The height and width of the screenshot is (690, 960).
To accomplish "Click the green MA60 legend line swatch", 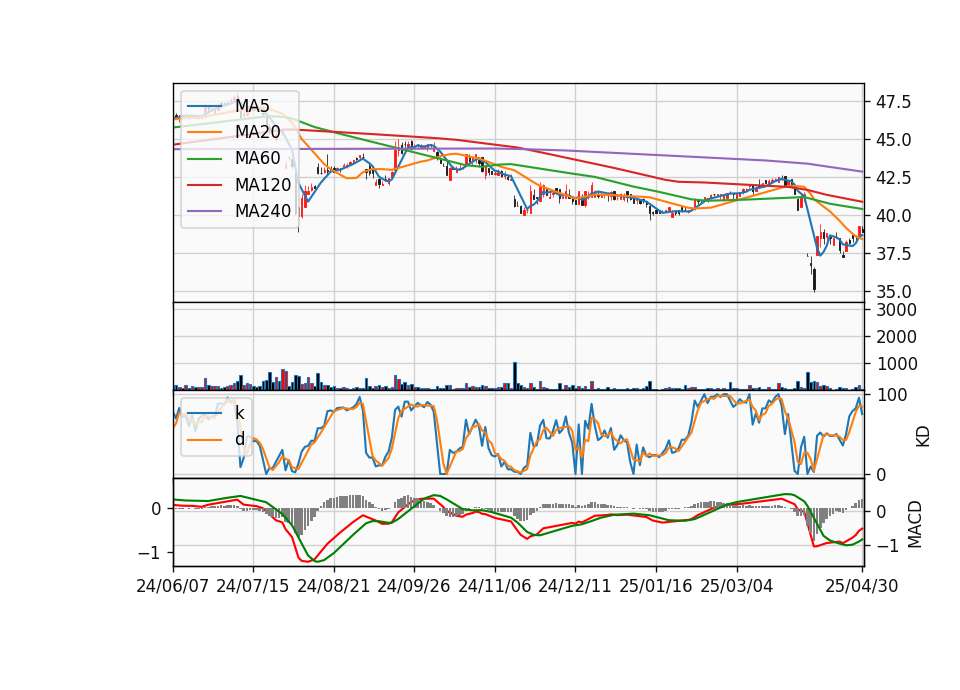I will 204,159.
